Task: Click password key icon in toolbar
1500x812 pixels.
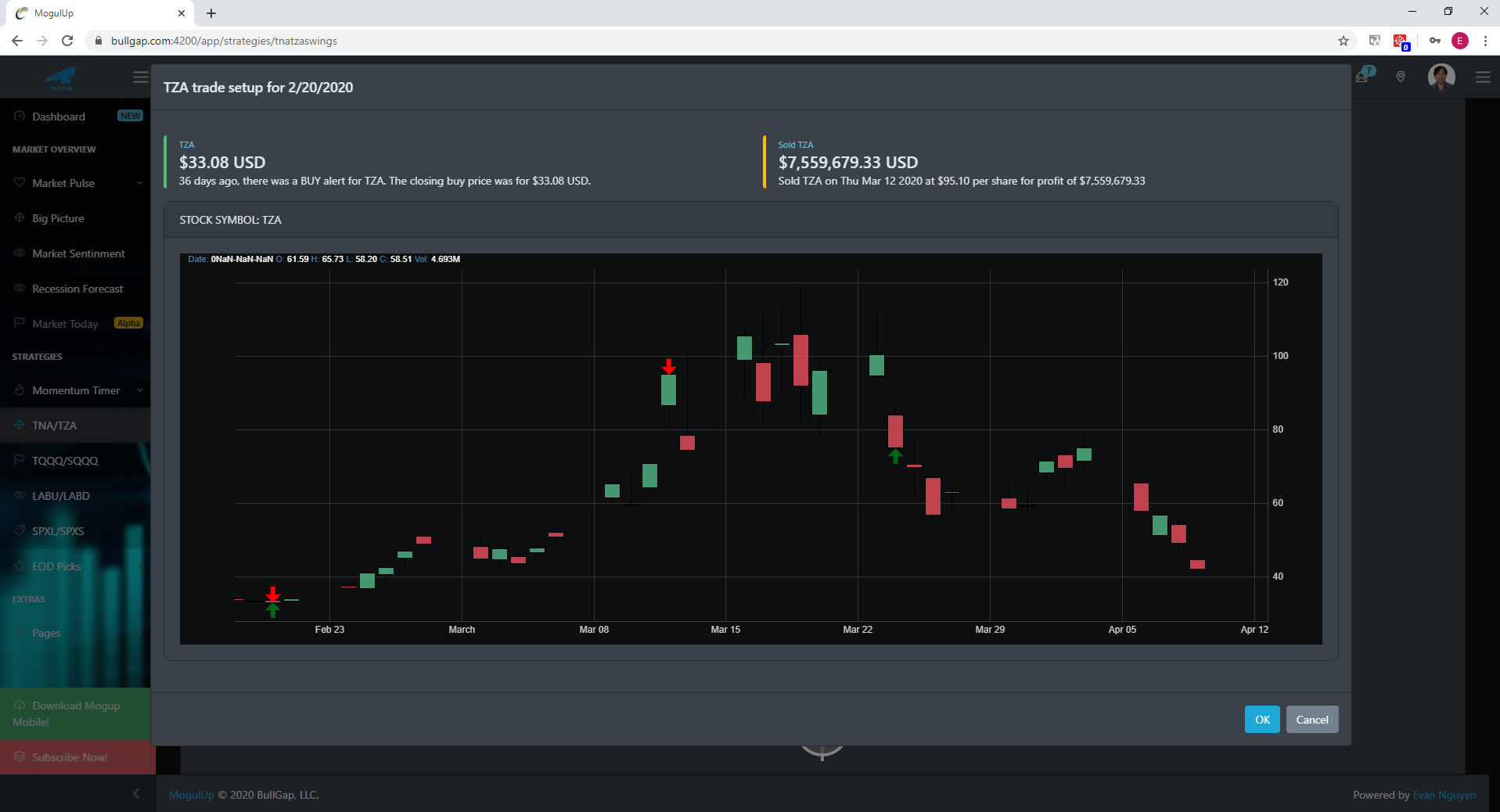Action: pyautogui.click(x=1435, y=41)
